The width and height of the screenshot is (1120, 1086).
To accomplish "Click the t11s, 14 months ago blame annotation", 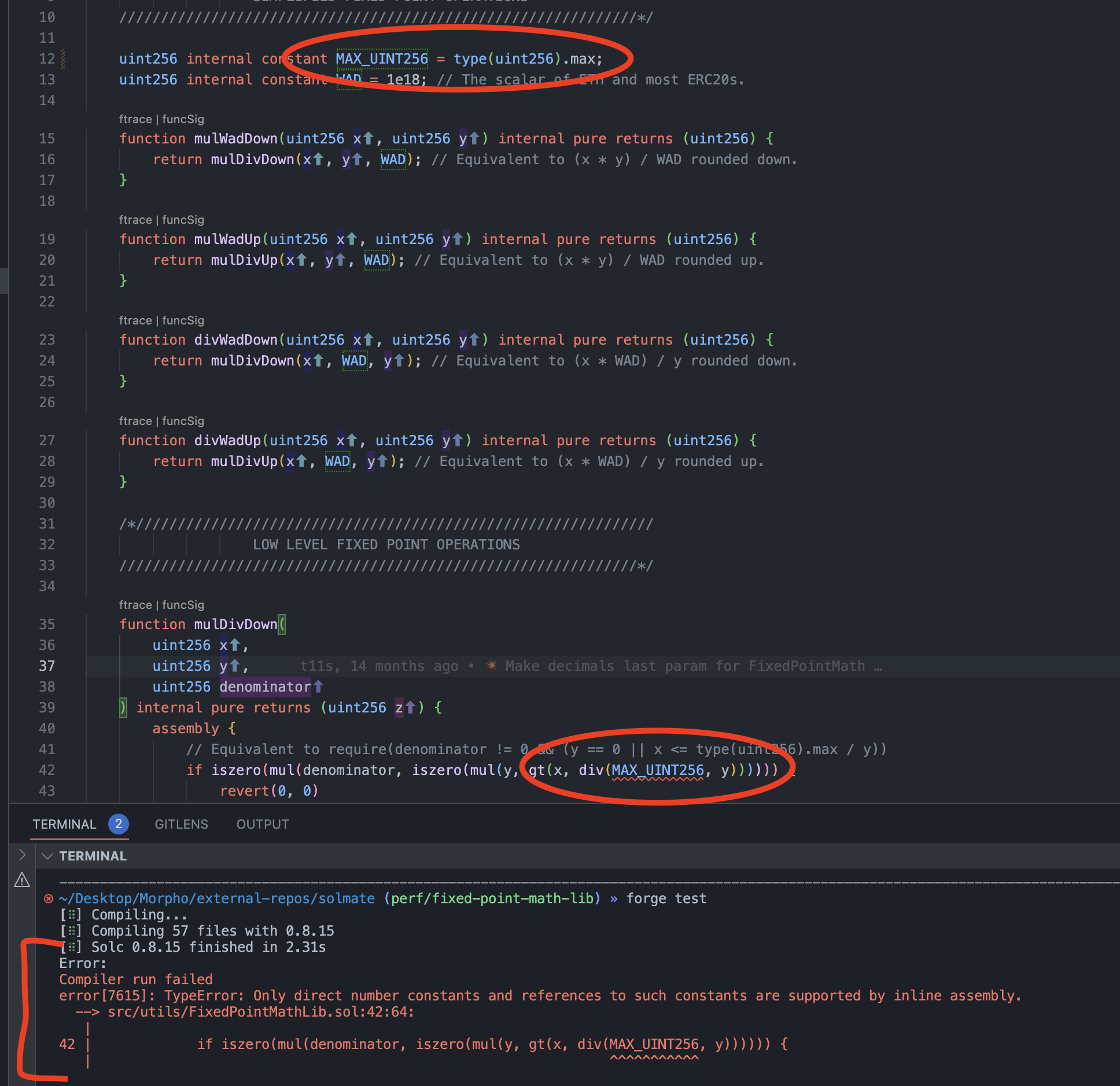I will click(379, 666).
